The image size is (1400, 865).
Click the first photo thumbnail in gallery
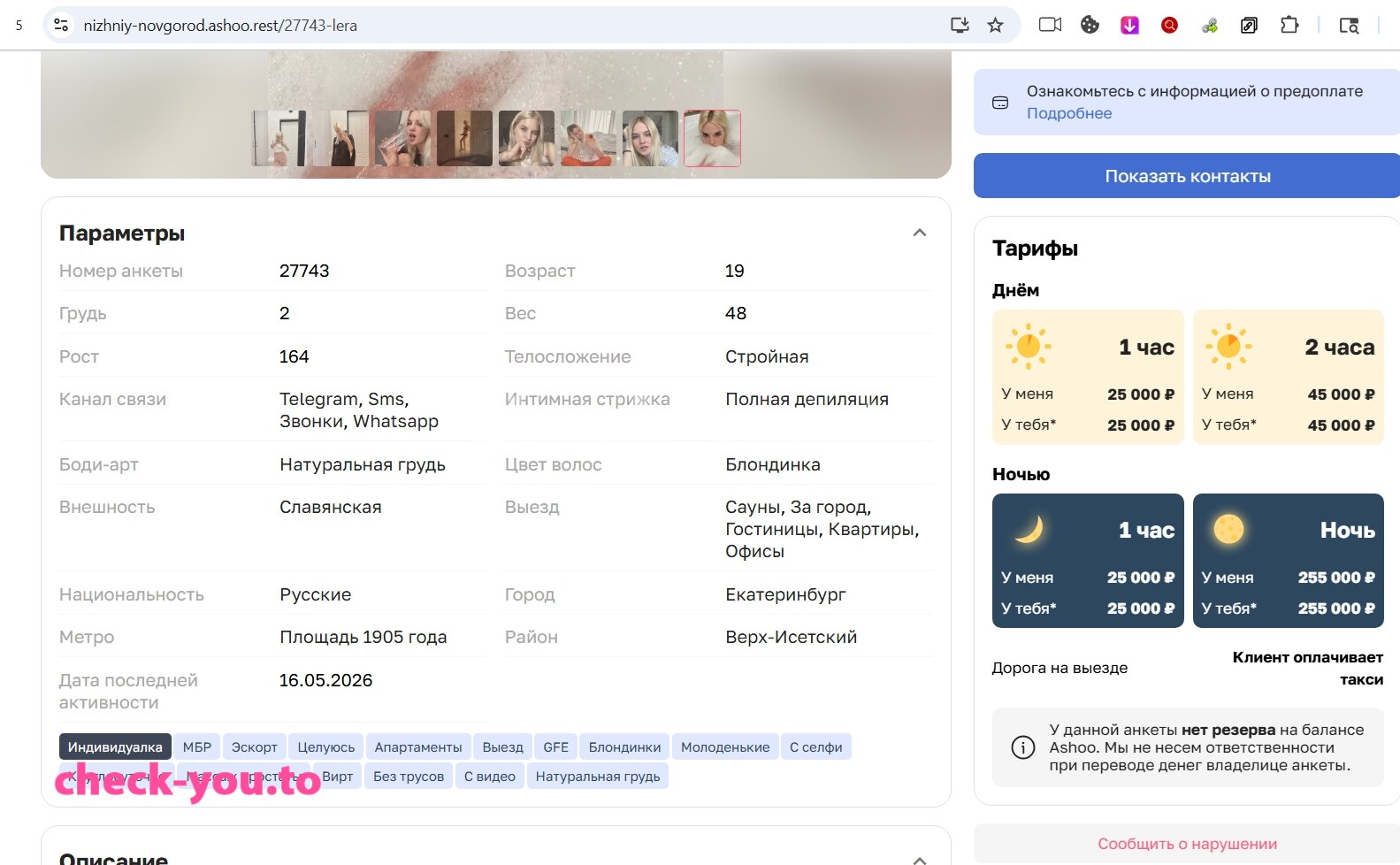click(x=279, y=138)
